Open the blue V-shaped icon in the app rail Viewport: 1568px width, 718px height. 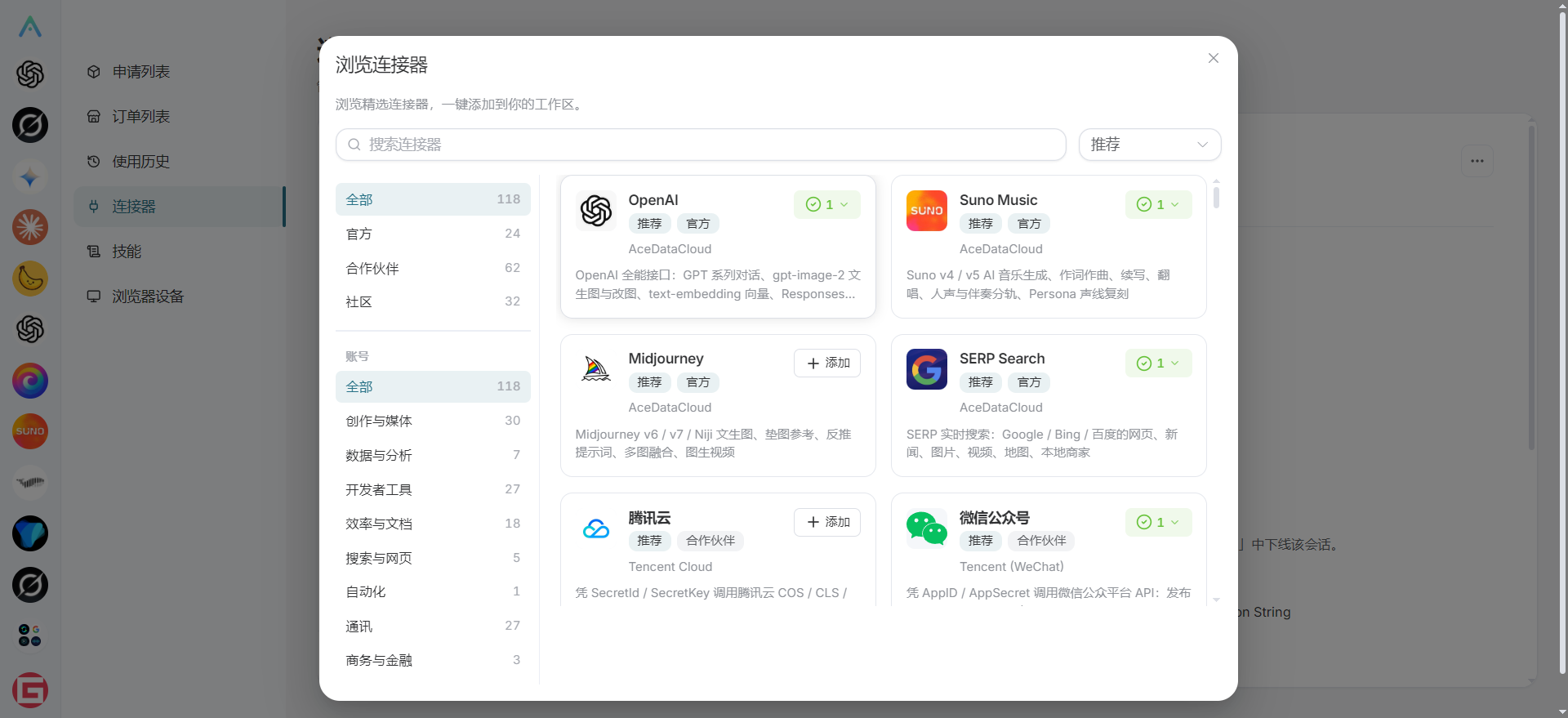[x=30, y=533]
